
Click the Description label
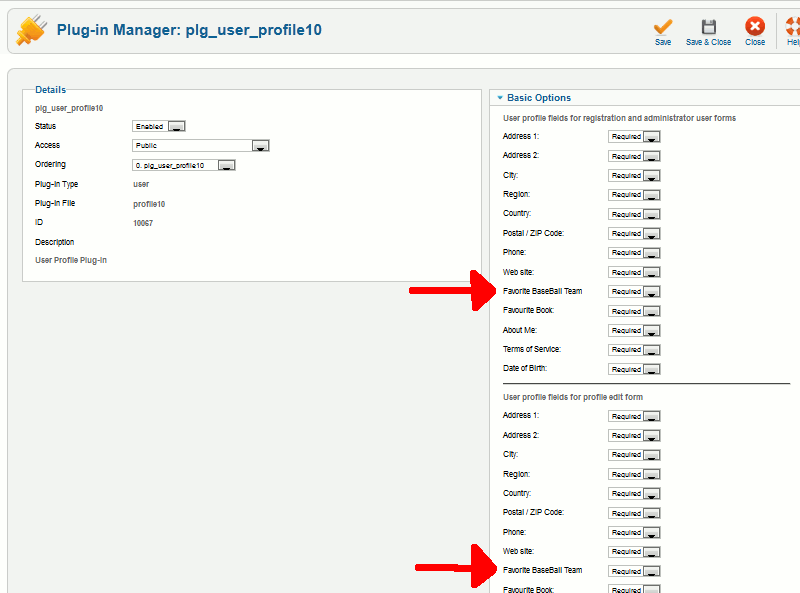[x=55, y=242]
